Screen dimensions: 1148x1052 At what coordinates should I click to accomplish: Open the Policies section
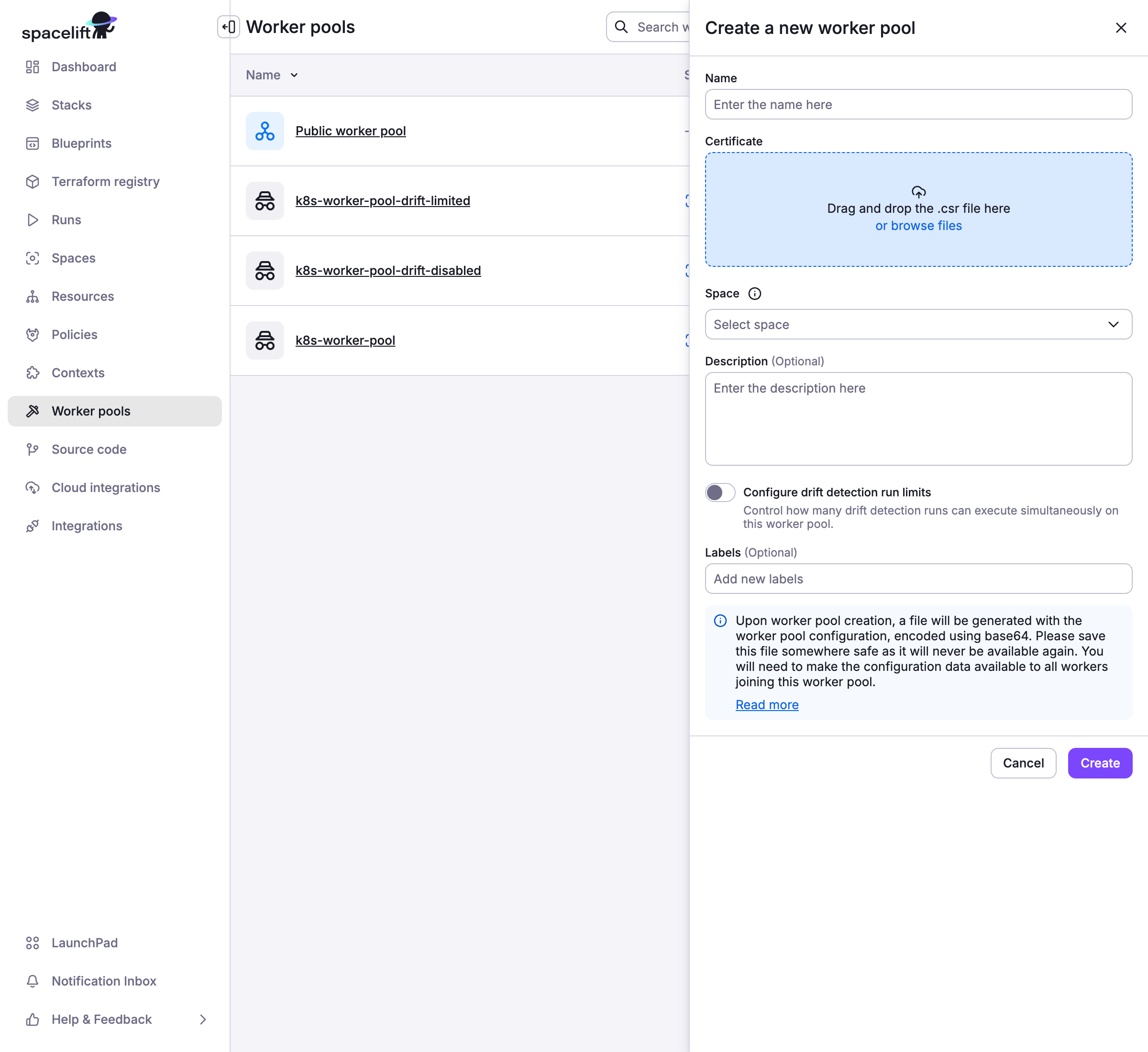point(74,335)
